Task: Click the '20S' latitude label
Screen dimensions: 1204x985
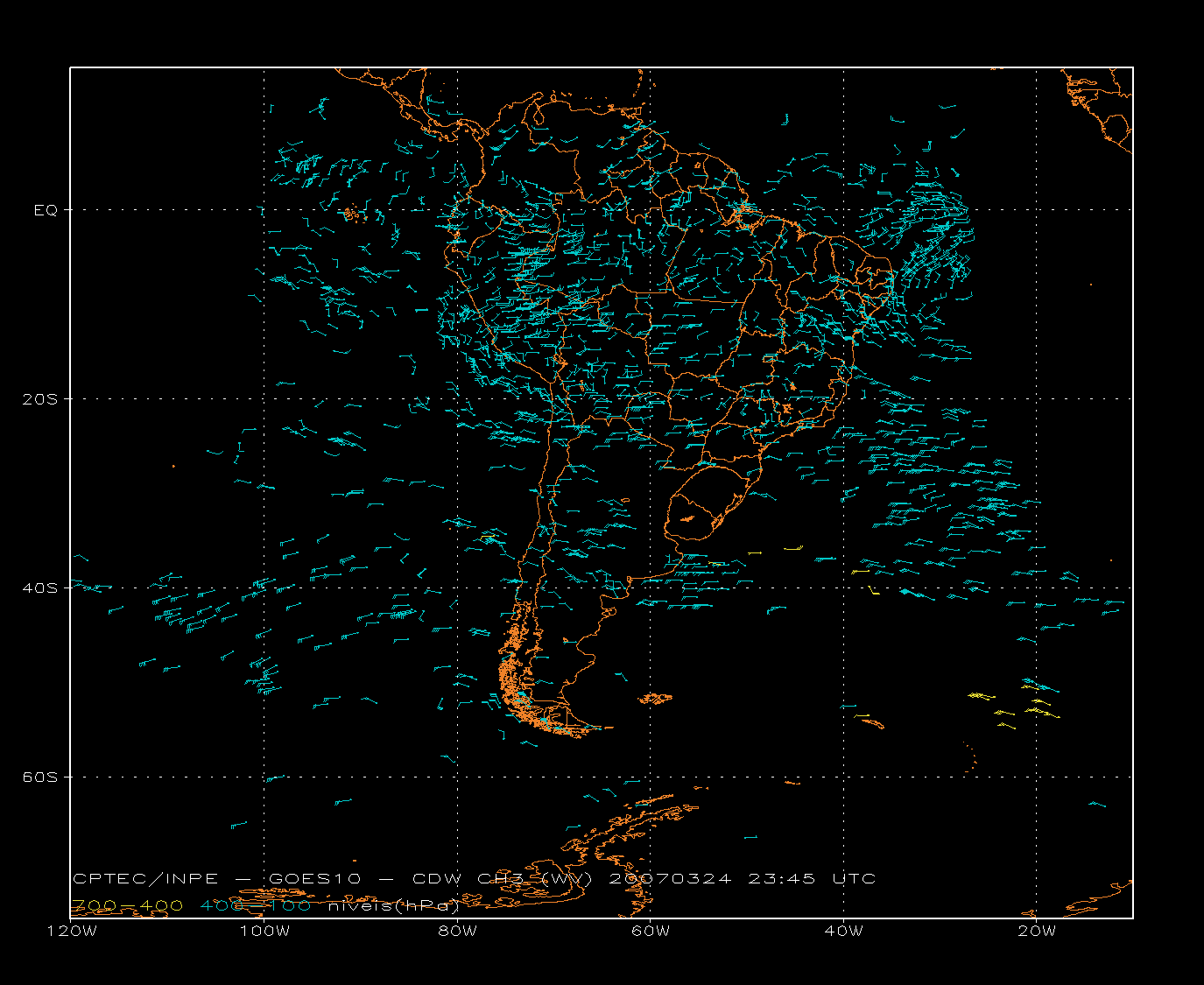Action: click(x=39, y=399)
